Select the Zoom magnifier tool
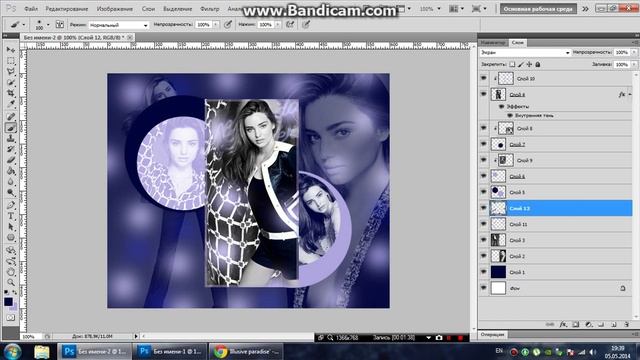The image size is (640, 360). 11,282
